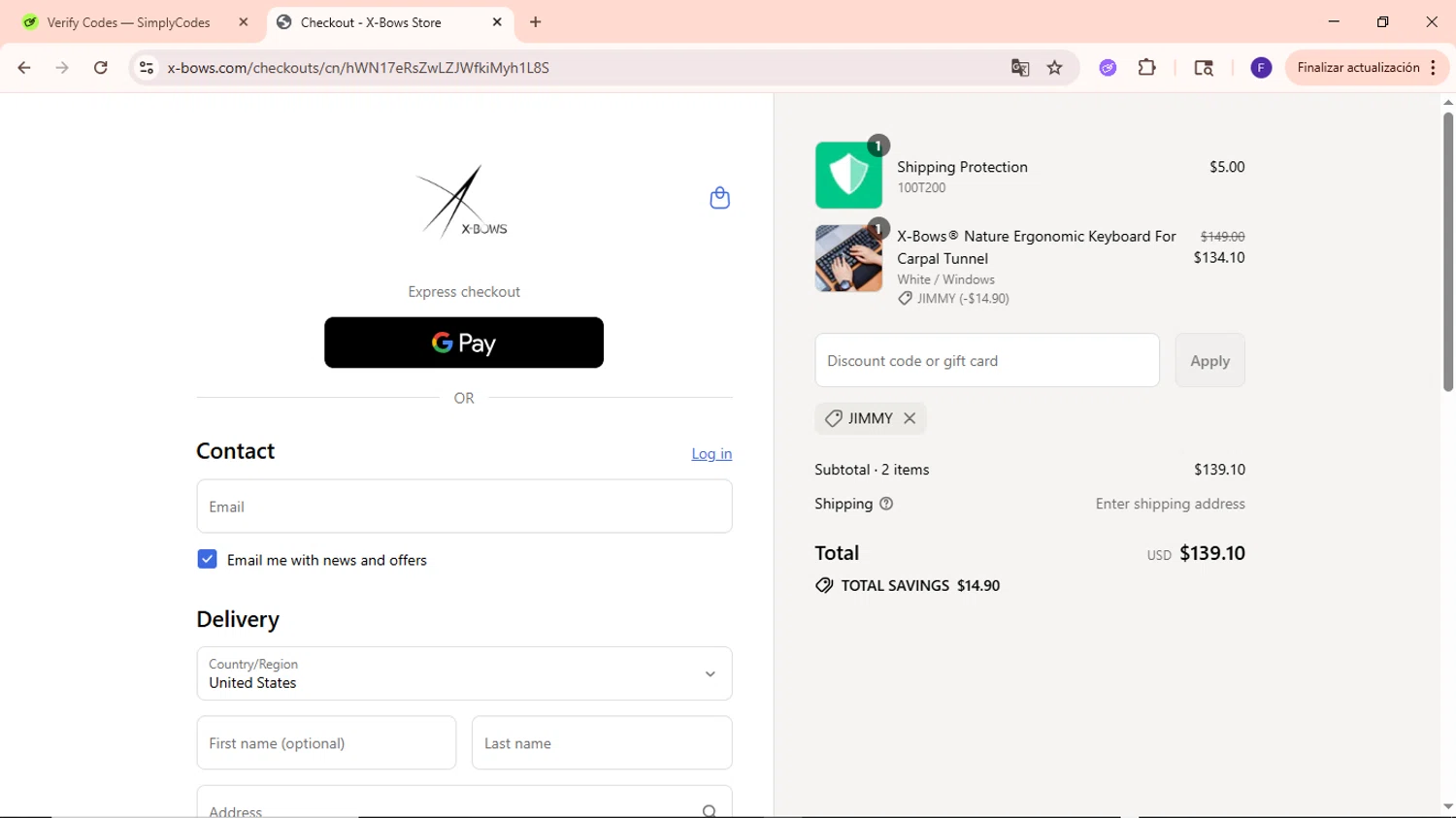This screenshot has width=1456, height=818.
Task: Pay with the Google Pay button
Action: pyautogui.click(x=464, y=343)
